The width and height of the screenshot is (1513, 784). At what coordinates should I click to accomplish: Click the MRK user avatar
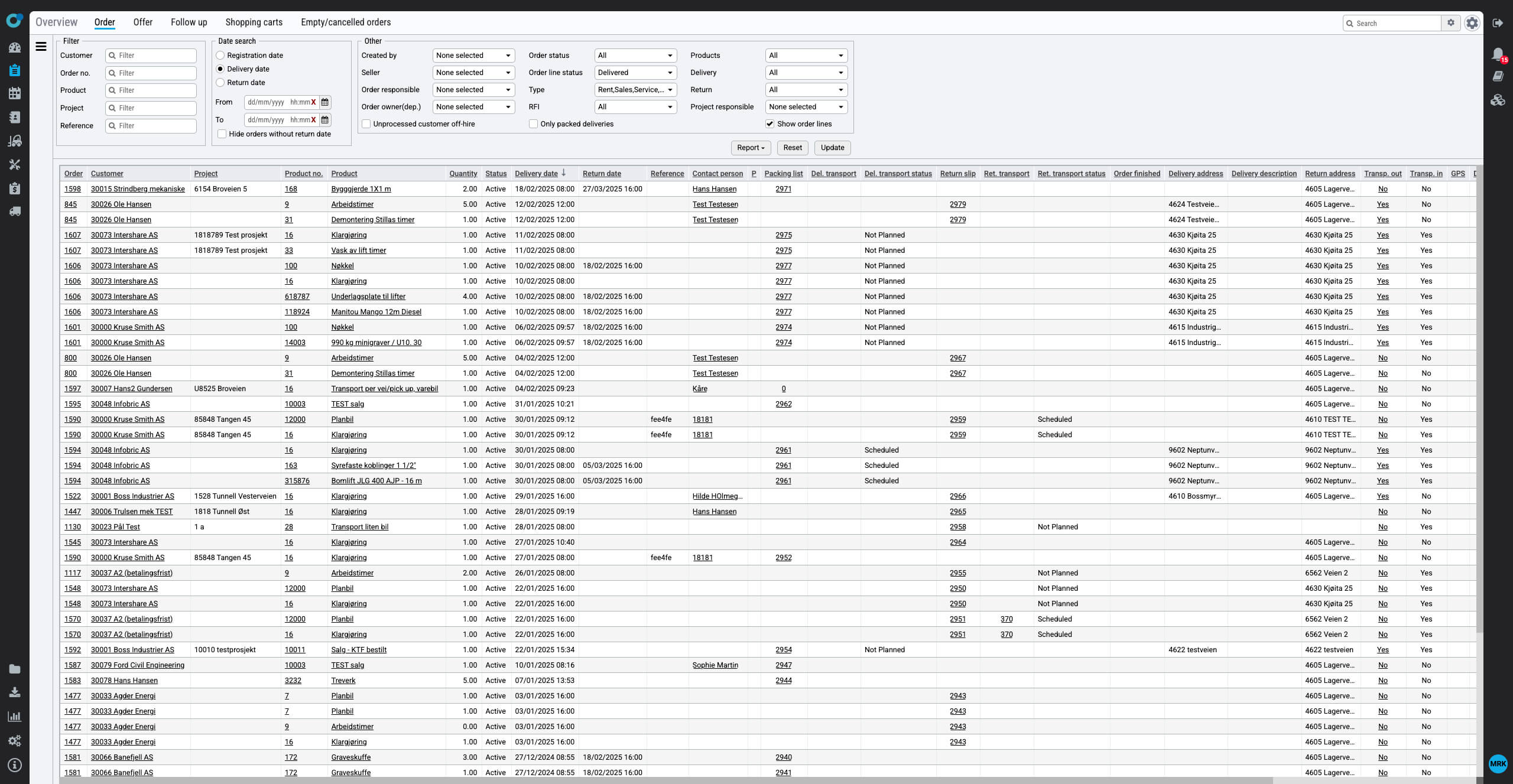1498,763
